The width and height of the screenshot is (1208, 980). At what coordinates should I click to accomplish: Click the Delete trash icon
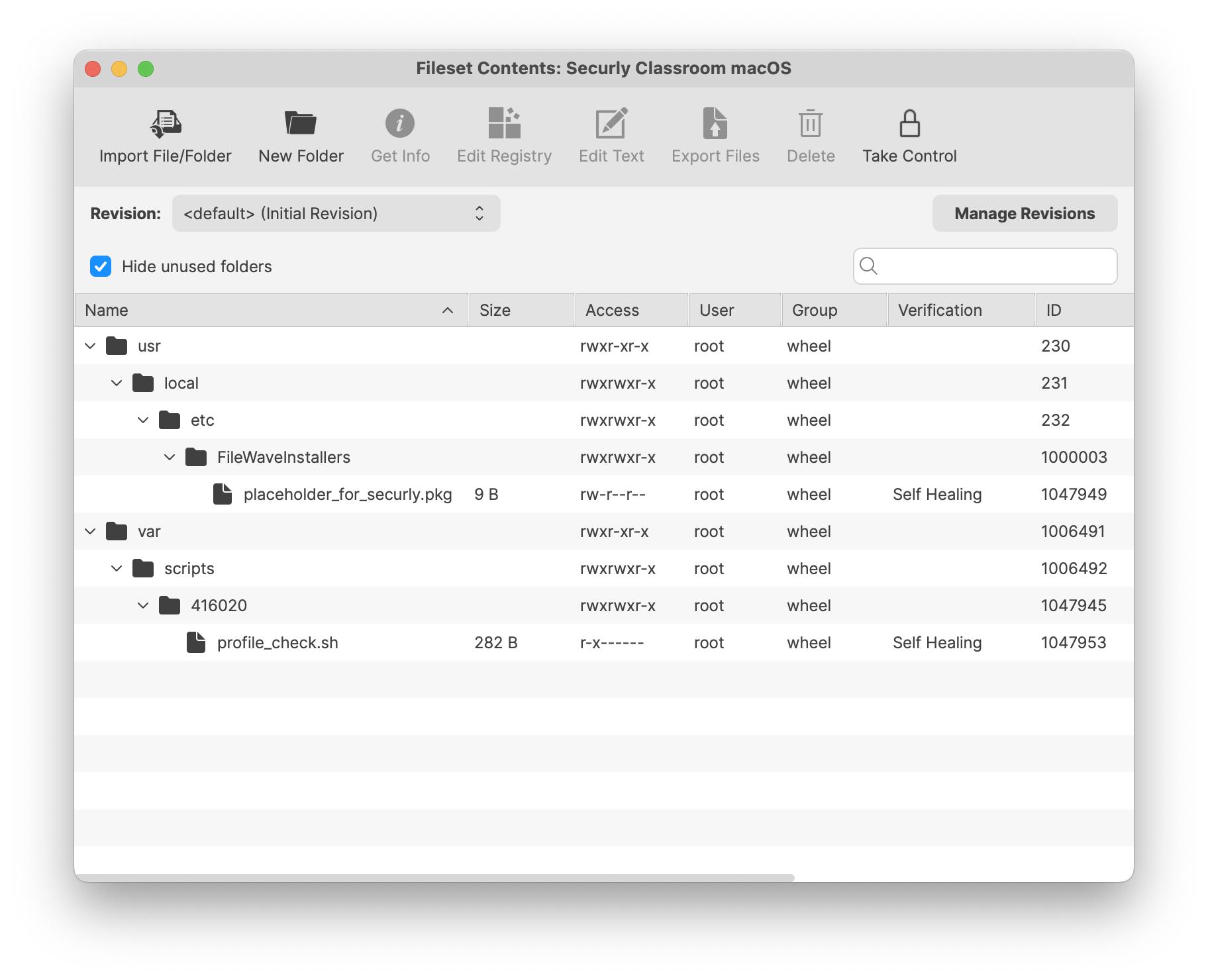coord(811,123)
